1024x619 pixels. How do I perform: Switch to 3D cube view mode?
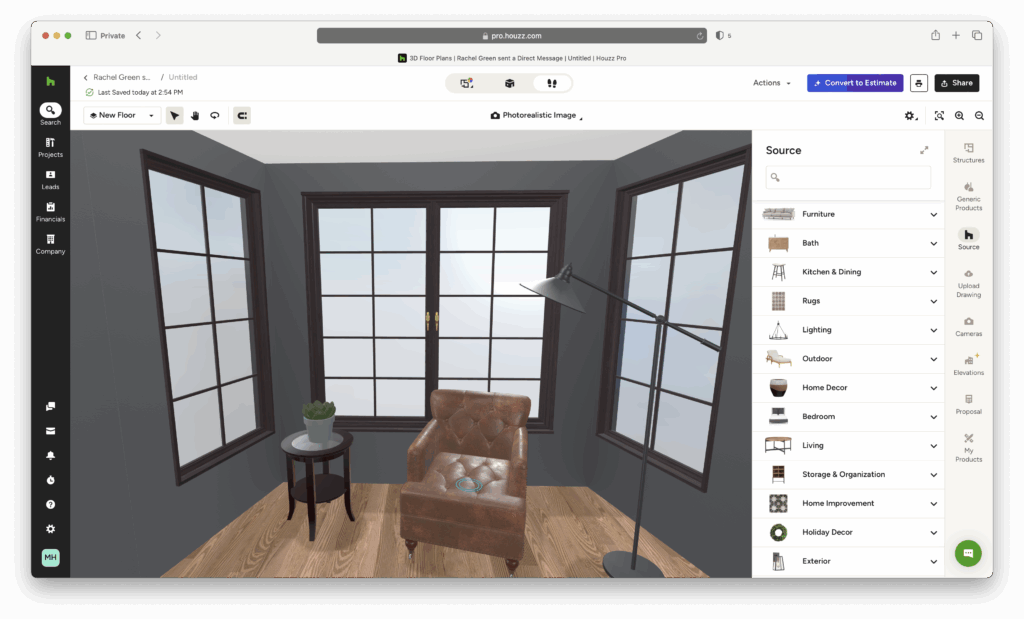point(509,83)
